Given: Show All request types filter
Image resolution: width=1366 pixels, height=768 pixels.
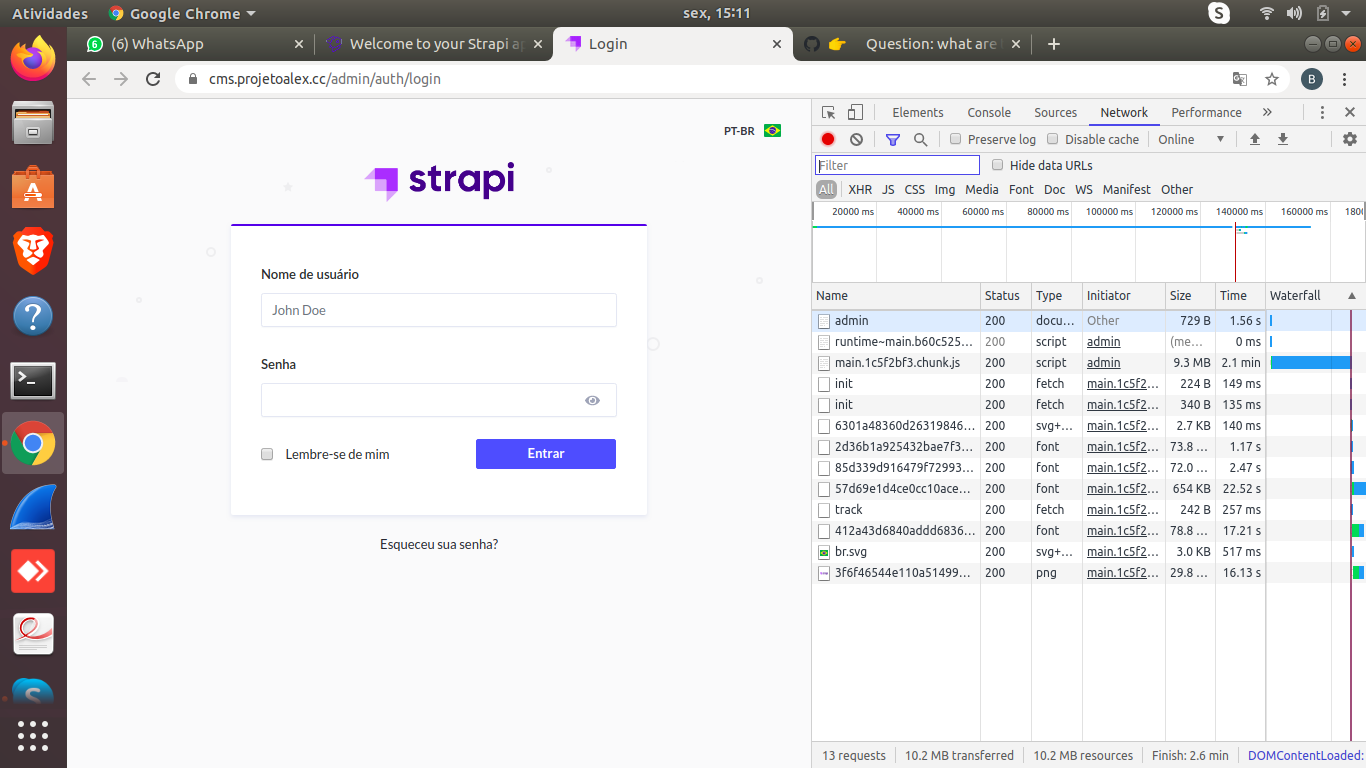Looking at the screenshot, I should [x=826, y=189].
